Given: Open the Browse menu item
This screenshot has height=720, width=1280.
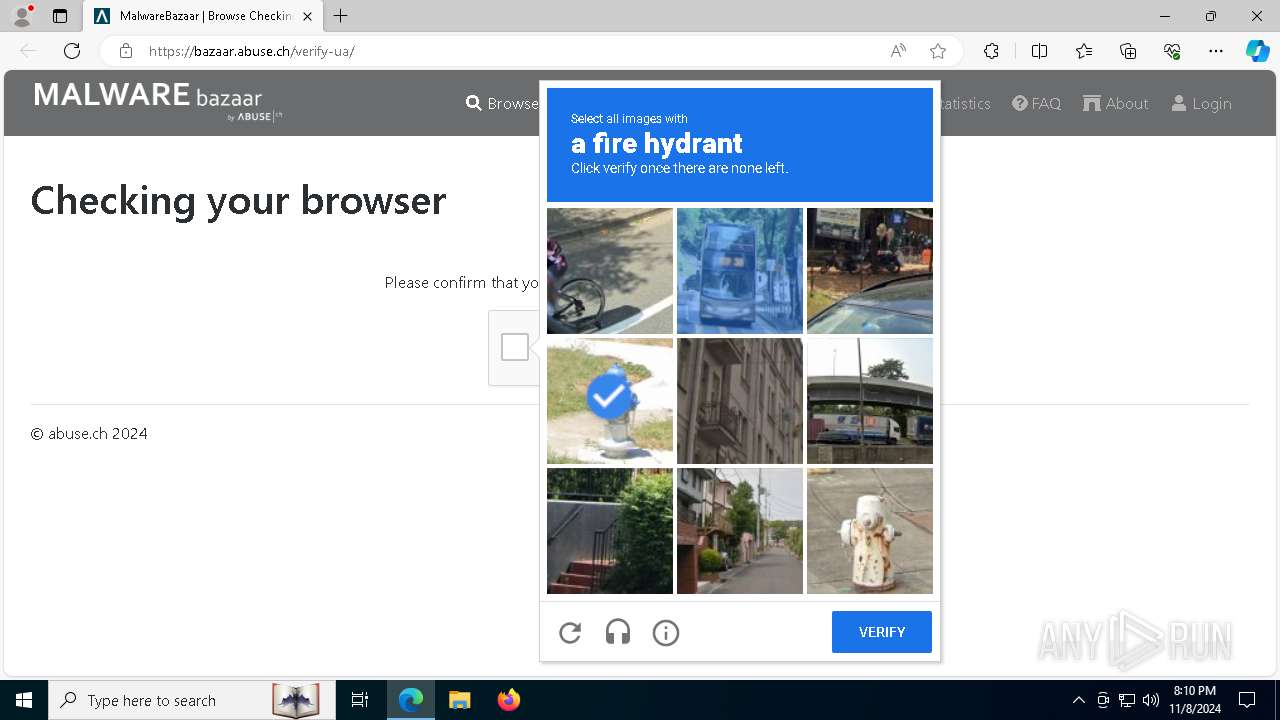Looking at the screenshot, I should pos(502,103).
